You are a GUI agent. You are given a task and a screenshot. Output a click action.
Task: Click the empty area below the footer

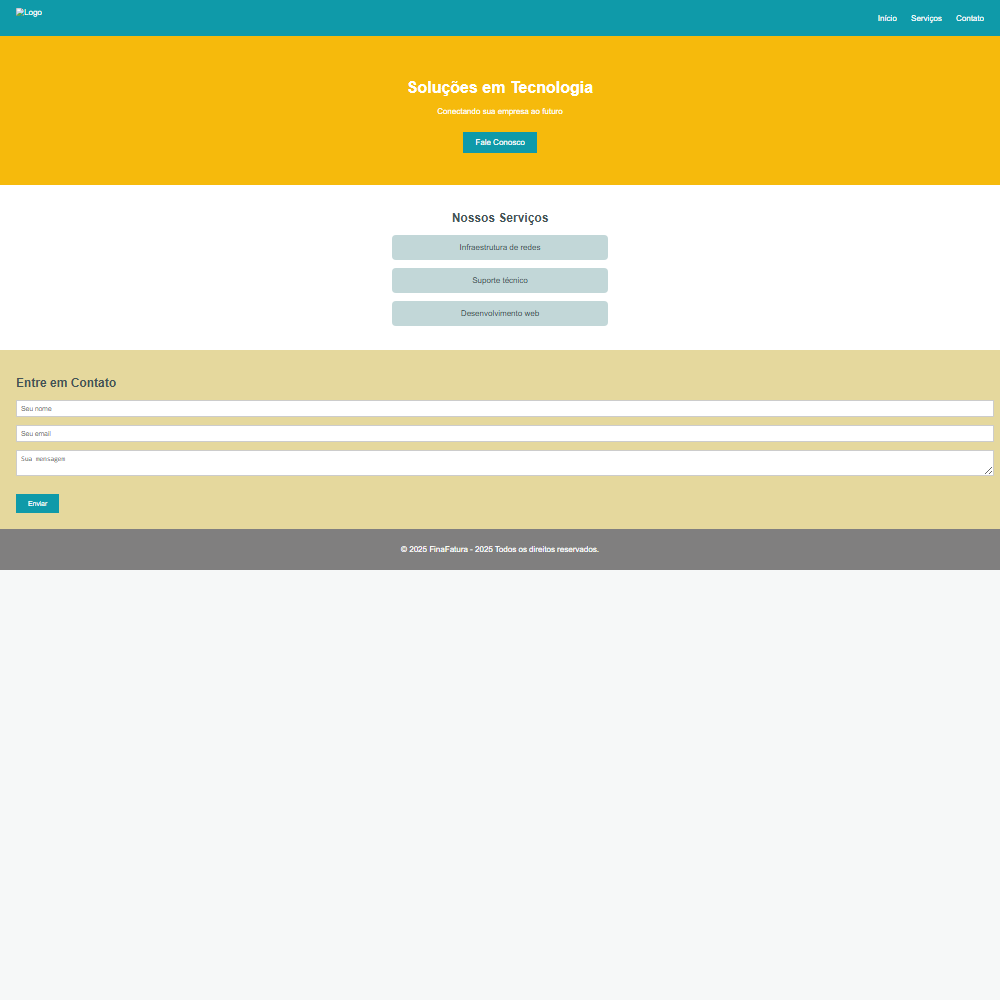500,780
